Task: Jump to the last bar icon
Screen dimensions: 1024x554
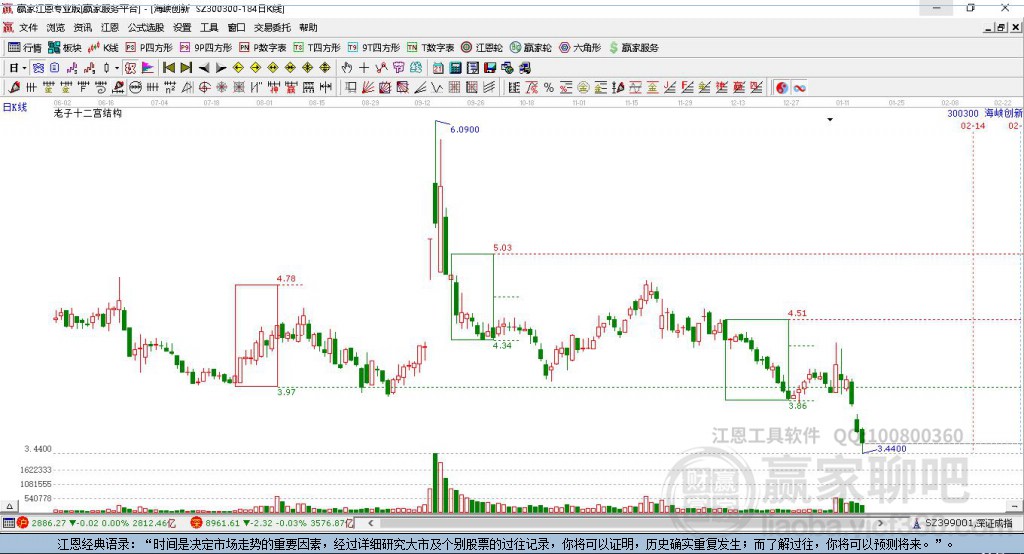Action: click(186, 68)
